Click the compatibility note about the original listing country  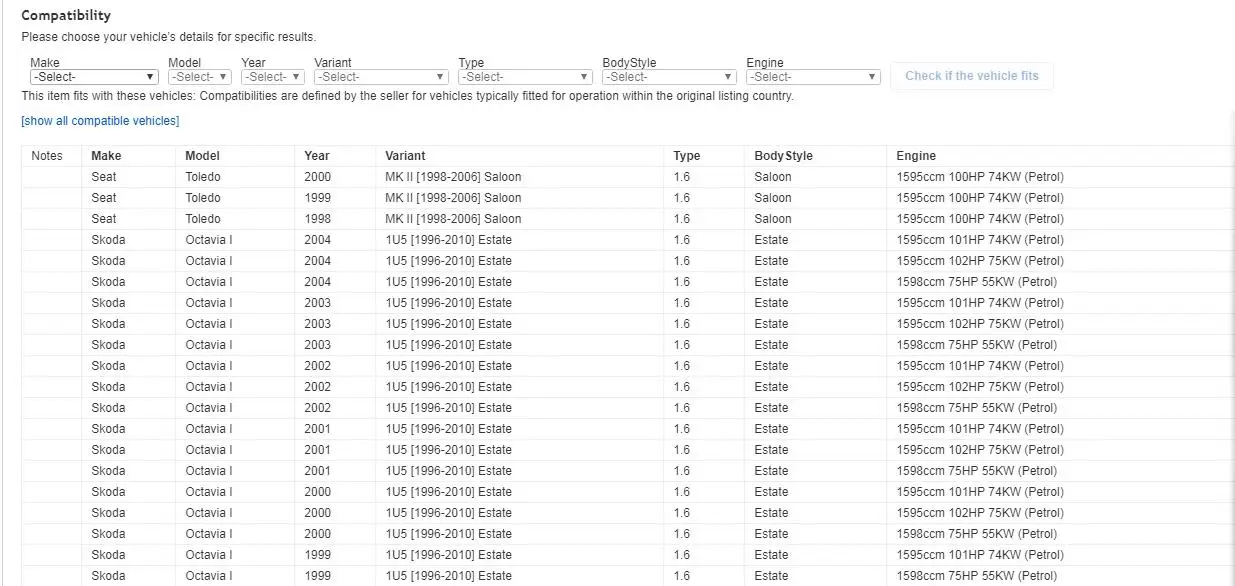[x=408, y=97]
